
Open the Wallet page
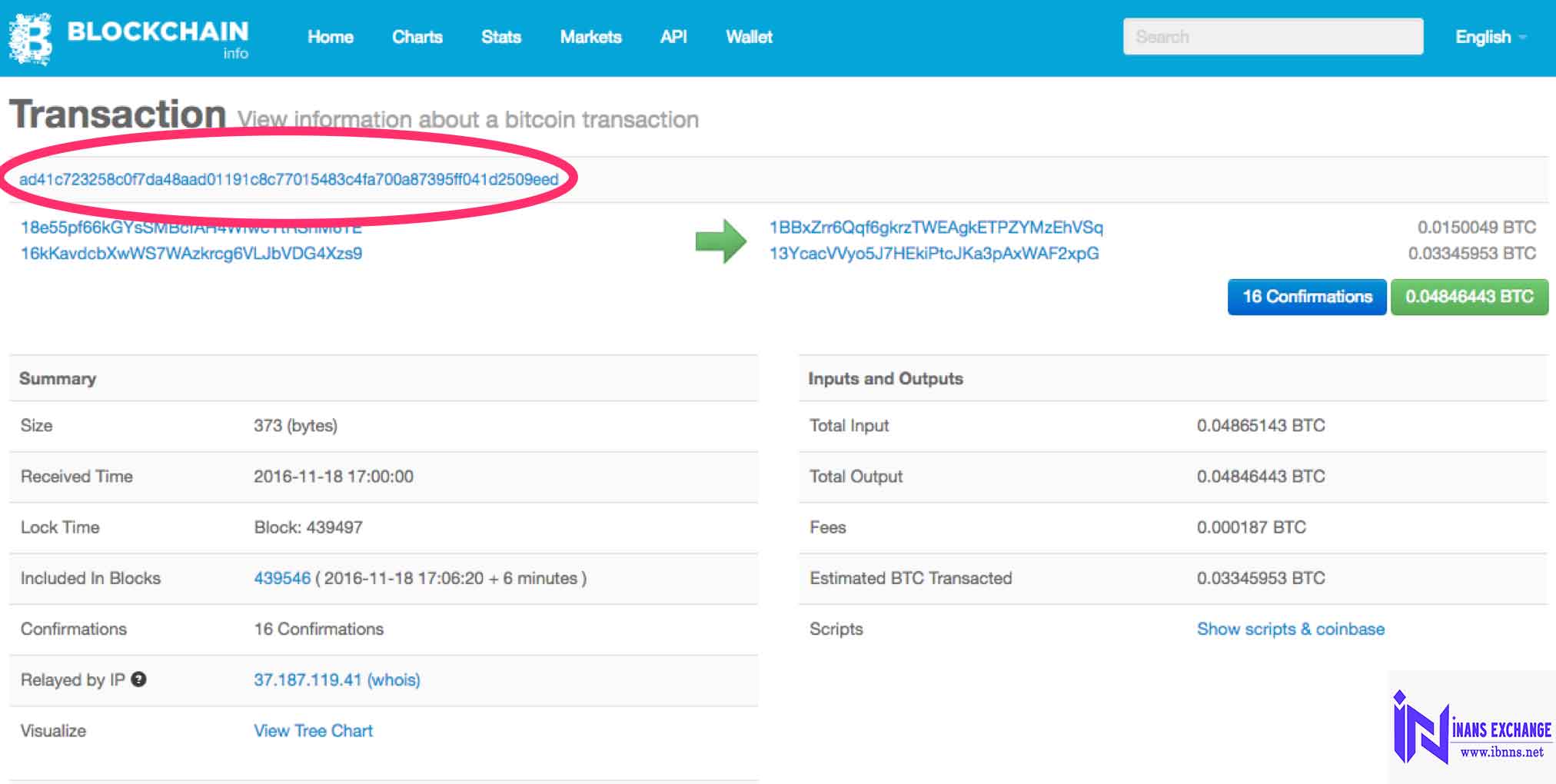pos(750,37)
